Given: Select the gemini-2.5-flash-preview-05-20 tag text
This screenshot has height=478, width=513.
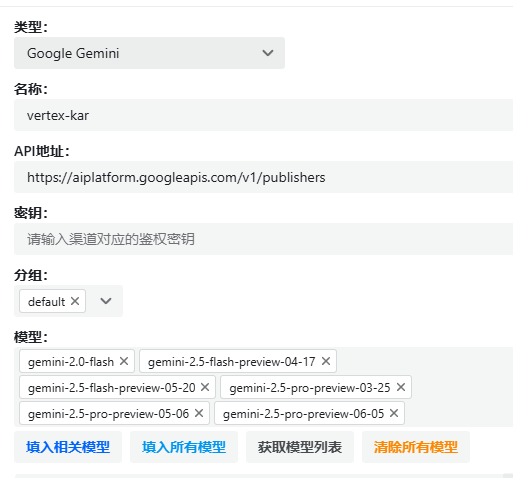Looking at the screenshot, I should click(112, 388).
